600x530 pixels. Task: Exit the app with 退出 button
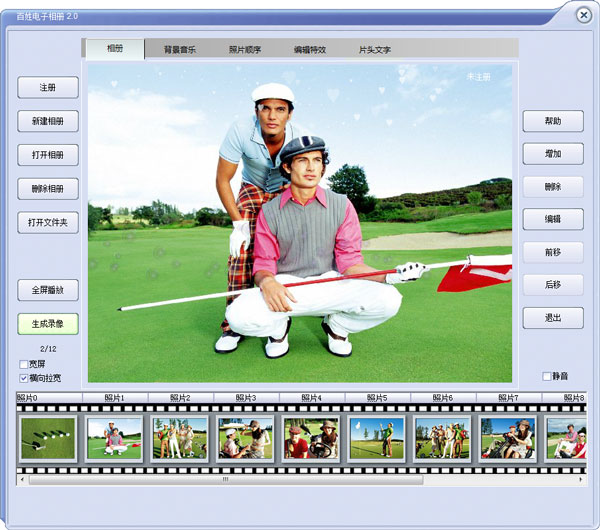[x=553, y=318]
